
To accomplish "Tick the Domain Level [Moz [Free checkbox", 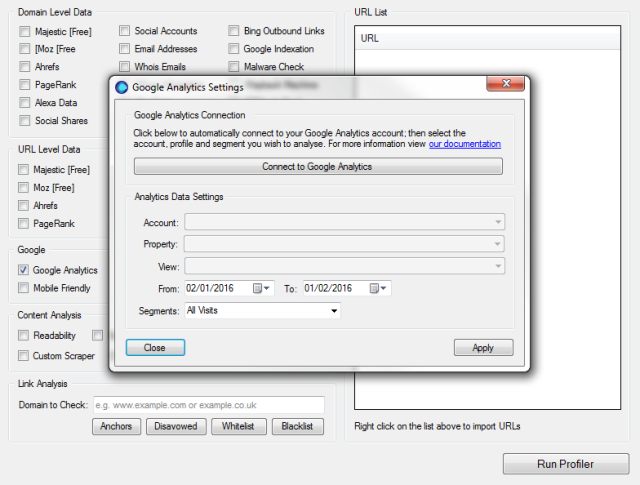I will [25, 49].
